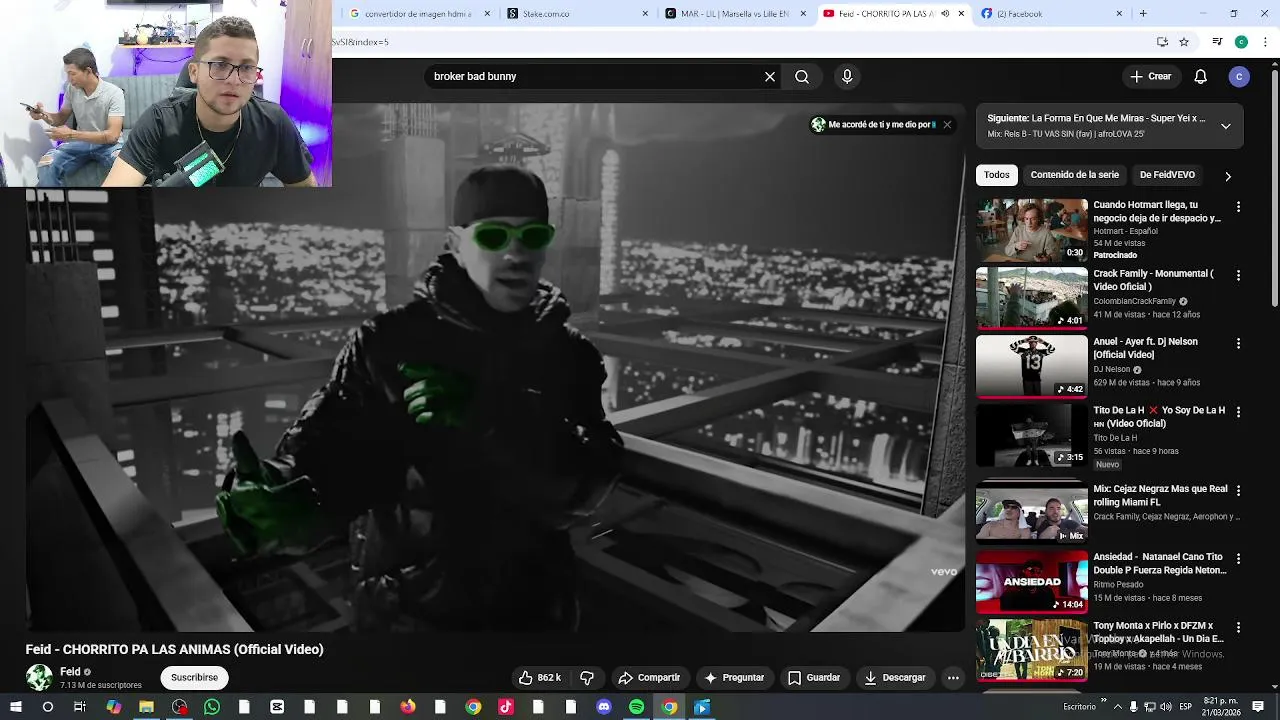Screen dimensions: 1280x720
Task: Open WhatsApp from the taskbar
Action: [x=212, y=707]
